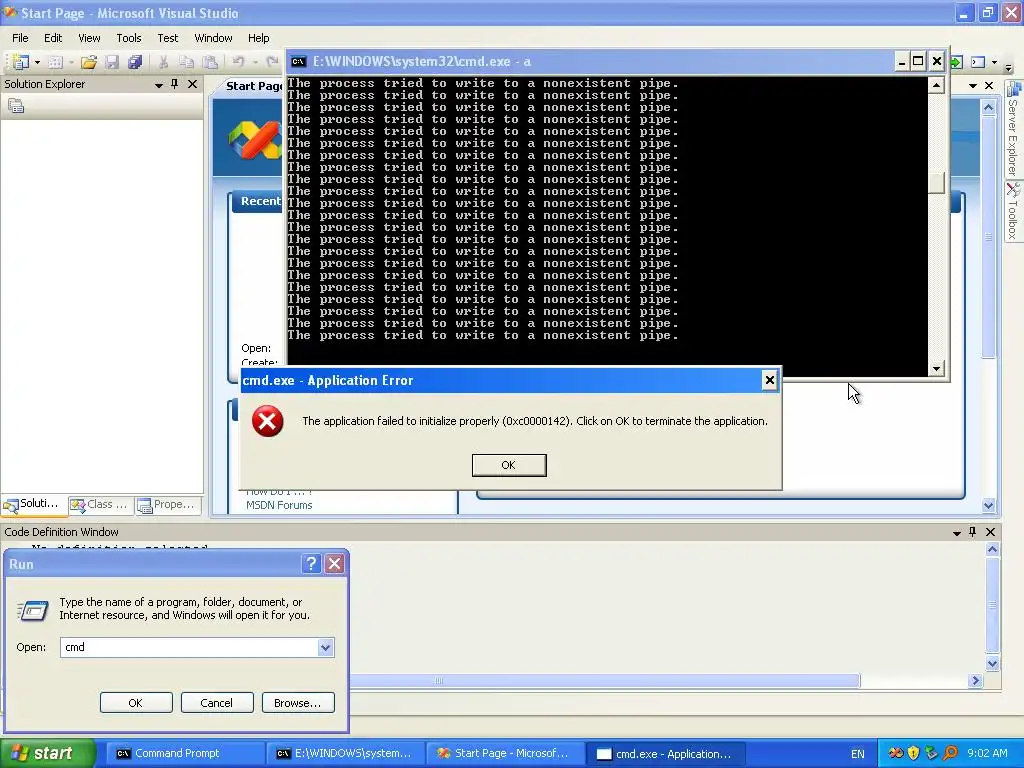
Task: Click the Undo toolbar icon
Action: pos(238,62)
